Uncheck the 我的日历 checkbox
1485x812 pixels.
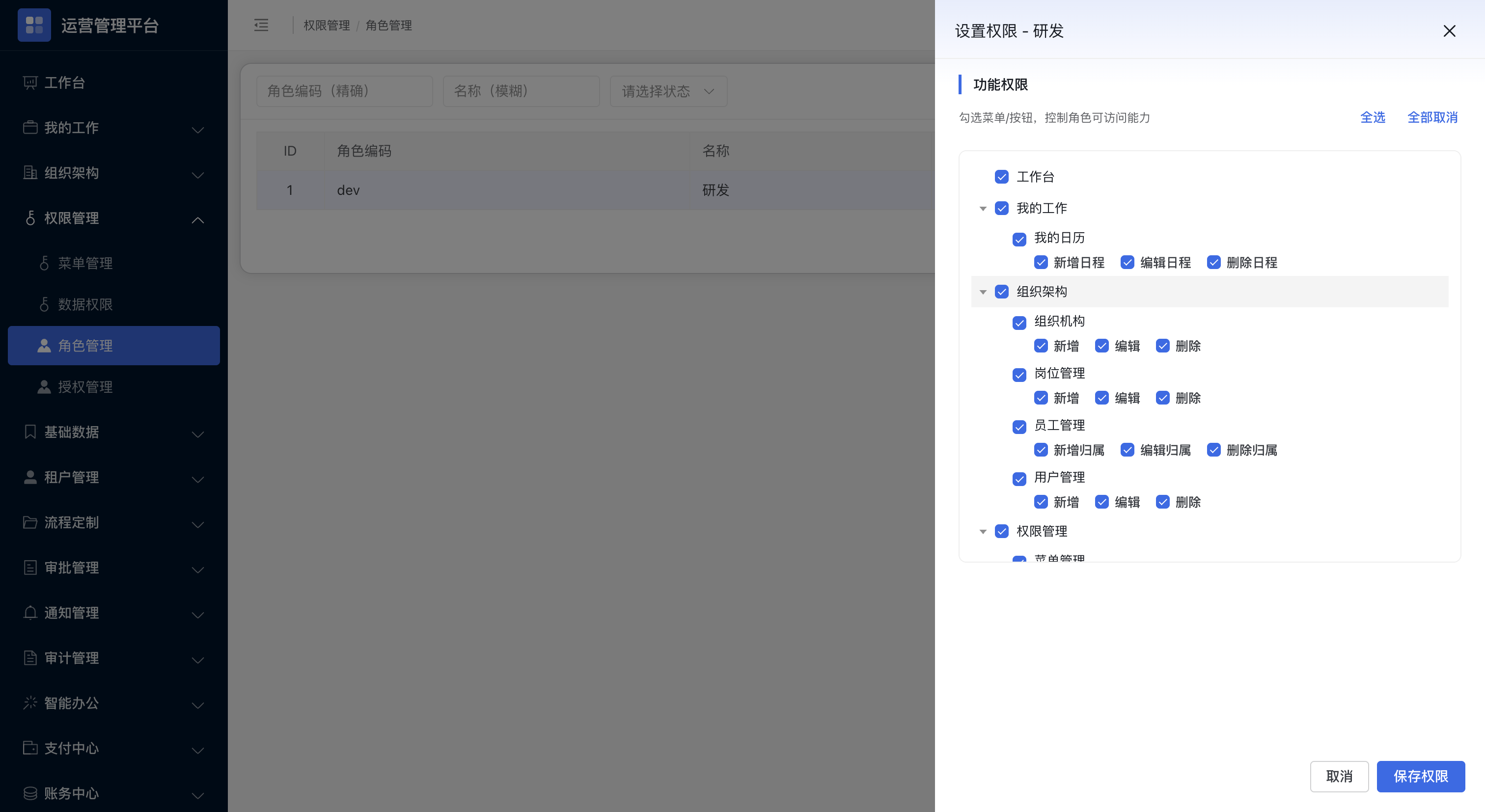click(1019, 239)
